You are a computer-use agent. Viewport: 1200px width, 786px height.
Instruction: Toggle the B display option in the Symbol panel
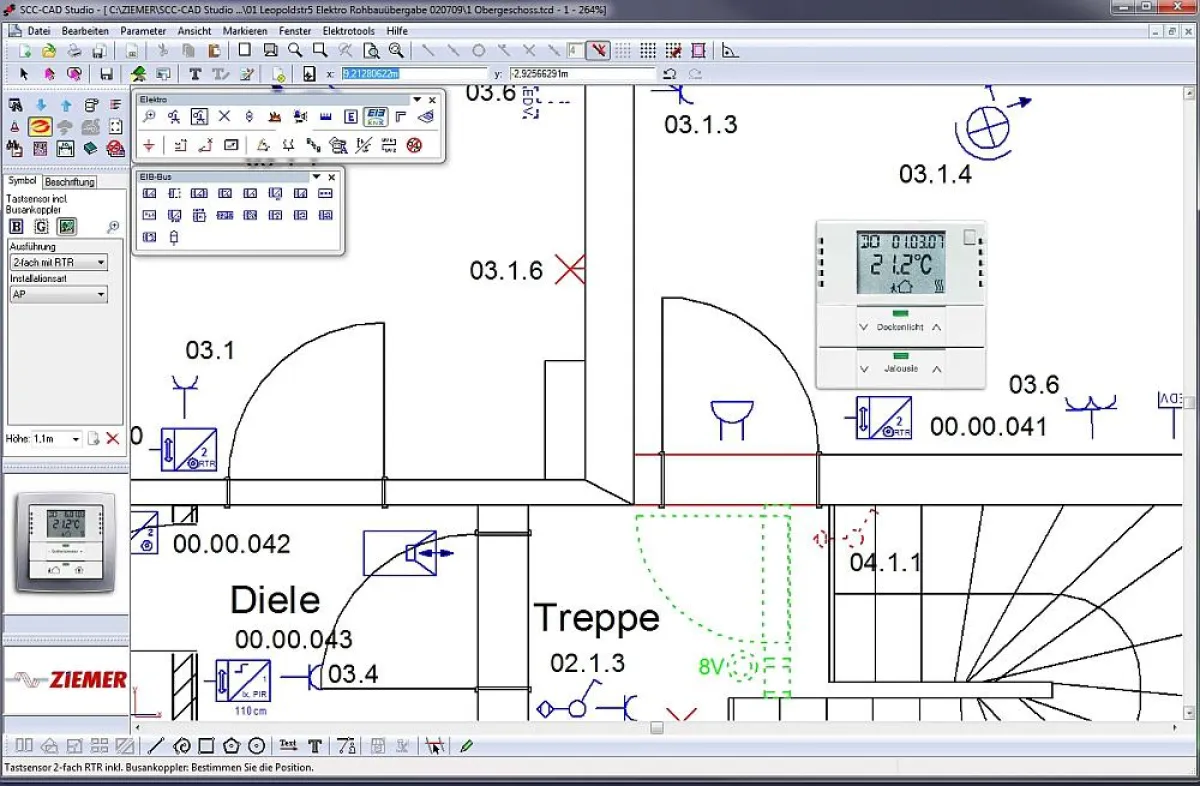tap(15, 226)
